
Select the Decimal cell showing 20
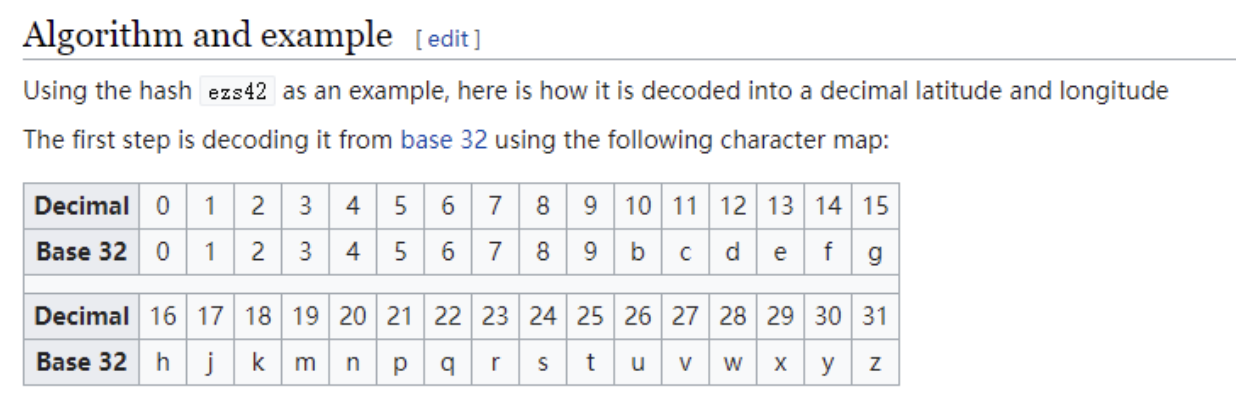(x=353, y=318)
